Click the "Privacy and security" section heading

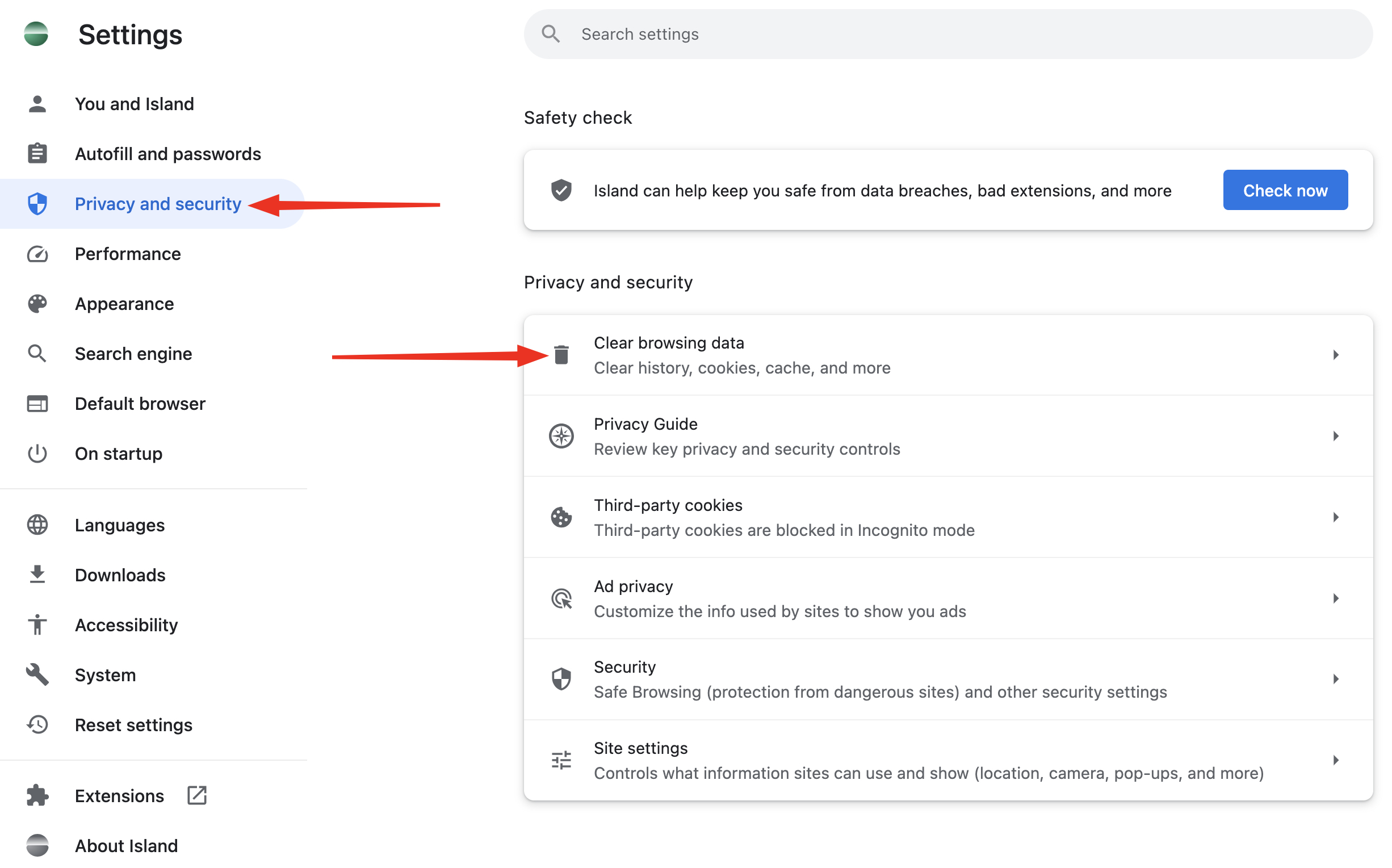click(608, 283)
